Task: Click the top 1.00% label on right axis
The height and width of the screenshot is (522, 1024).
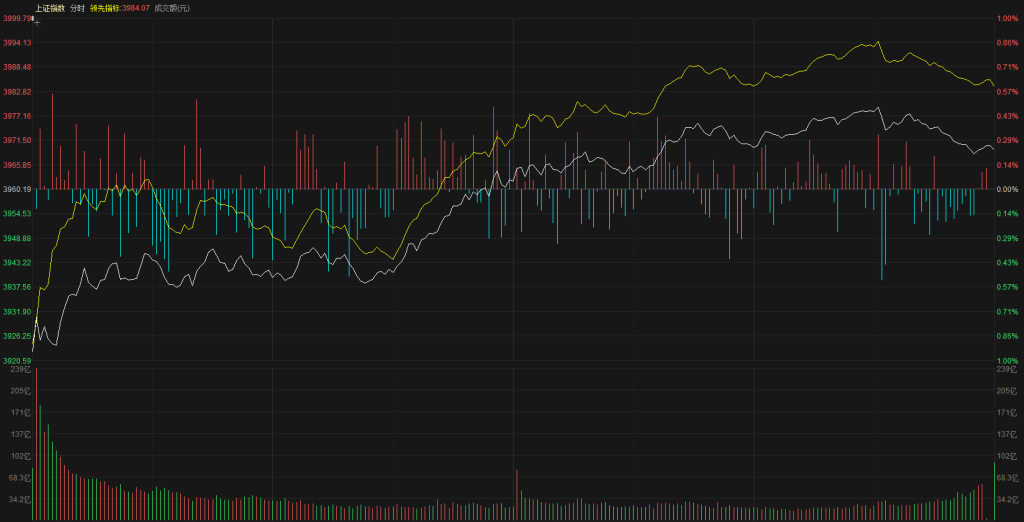Action: (x=1006, y=18)
